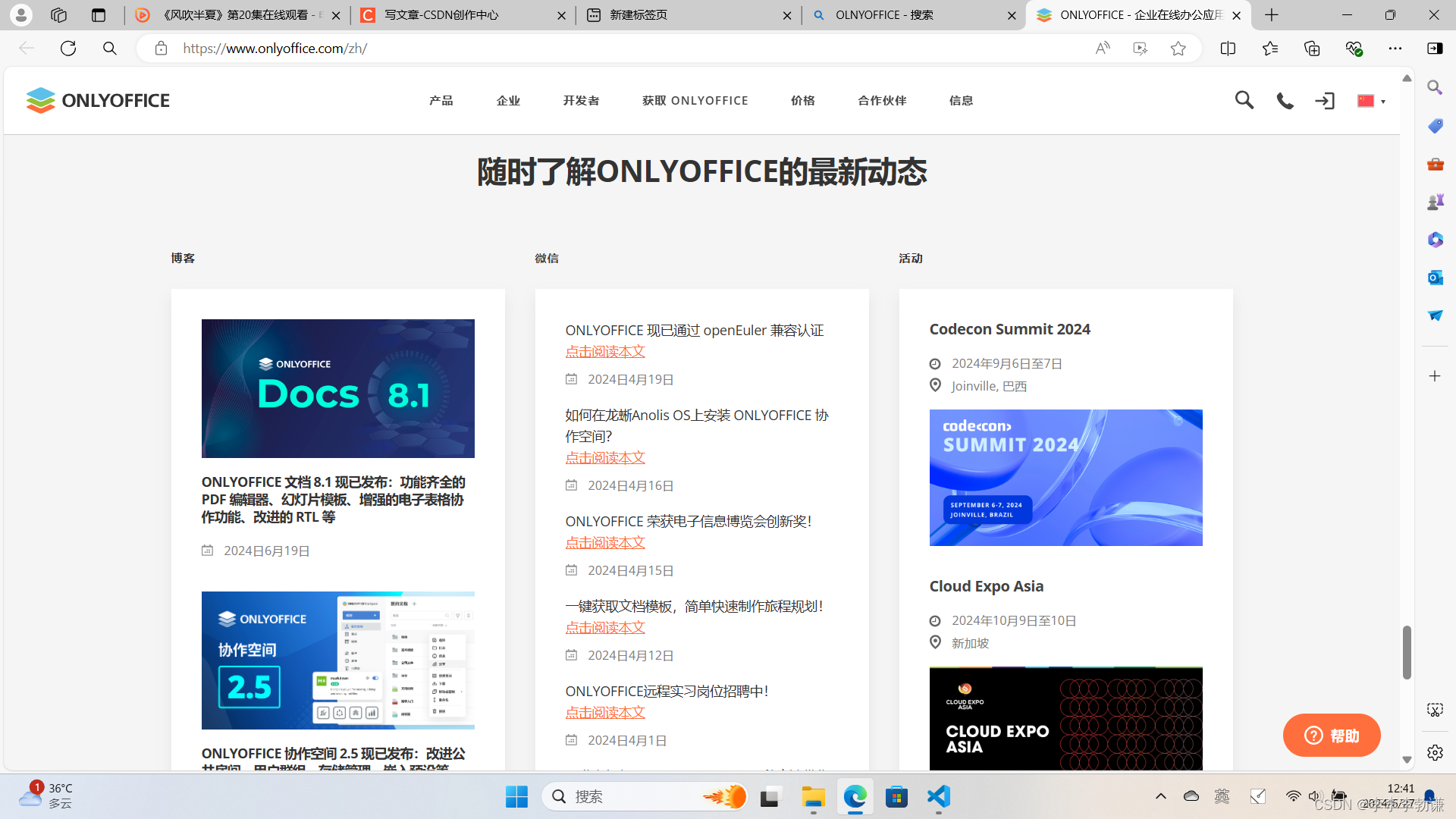Screen dimensions: 1456x819
Task: Close the active ONLYOFFICE browser tab
Action: tap(1237, 15)
